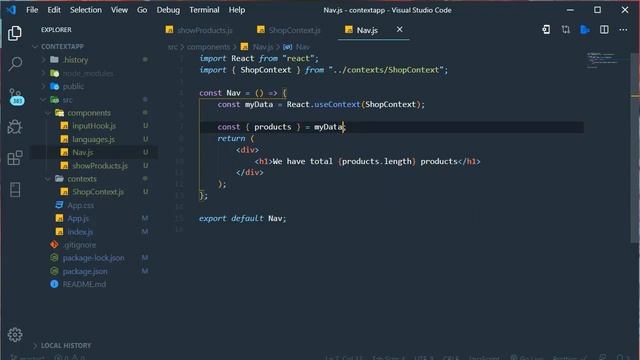Expand the public folder
Image resolution: width=640 pixels, height=360 pixels.
73,87
